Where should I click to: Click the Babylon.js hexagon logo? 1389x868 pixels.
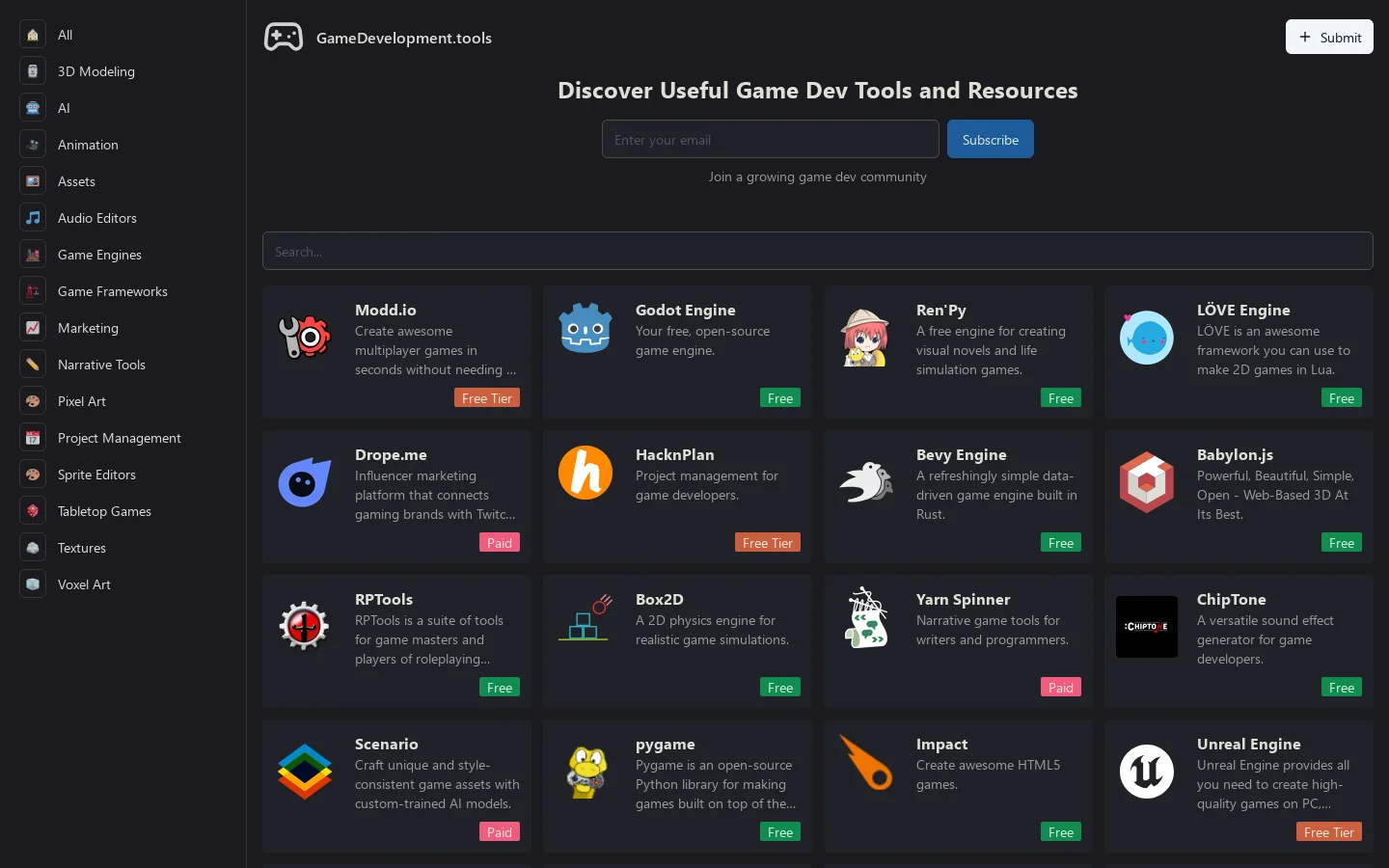(1147, 482)
